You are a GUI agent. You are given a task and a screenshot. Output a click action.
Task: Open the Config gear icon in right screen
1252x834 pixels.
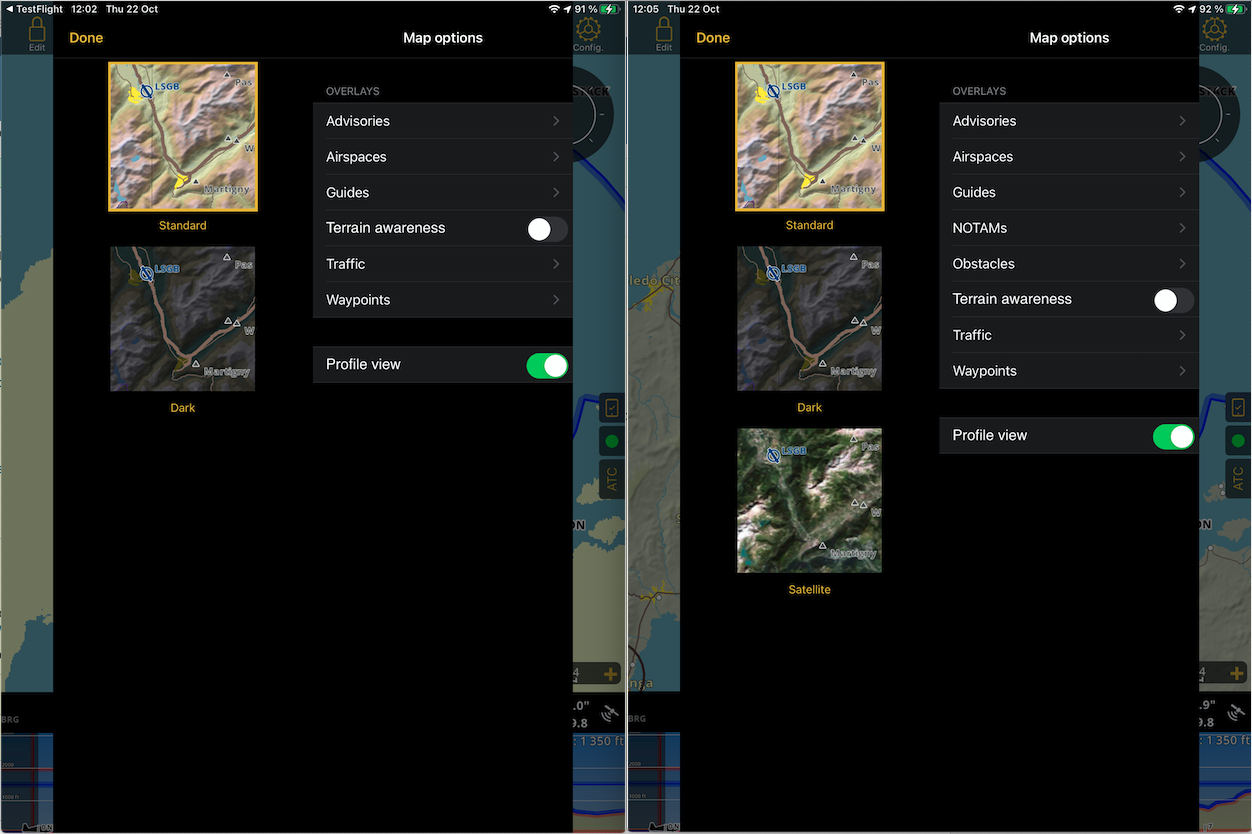tap(1214, 32)
